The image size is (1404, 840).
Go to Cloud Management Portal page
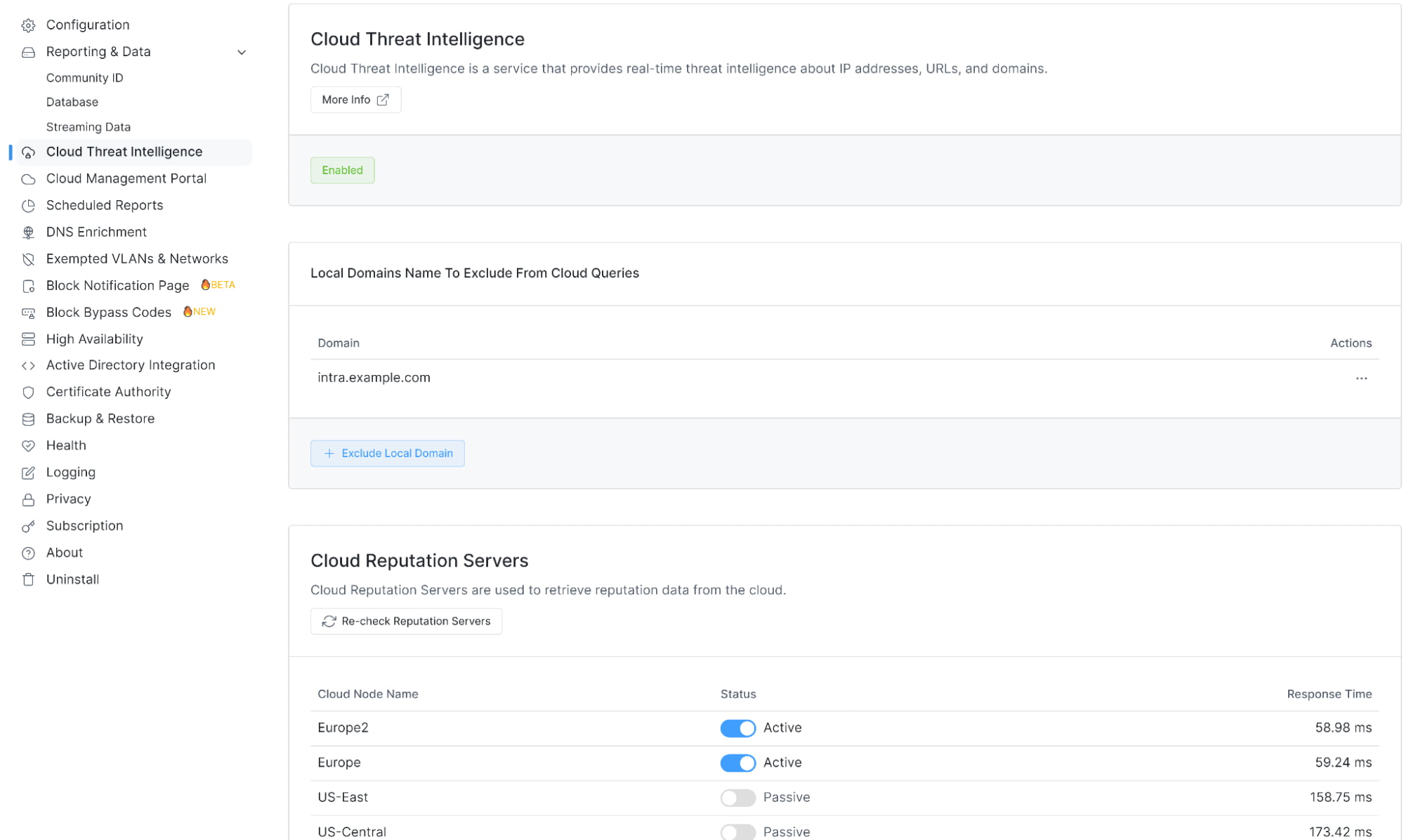(126, 178)
